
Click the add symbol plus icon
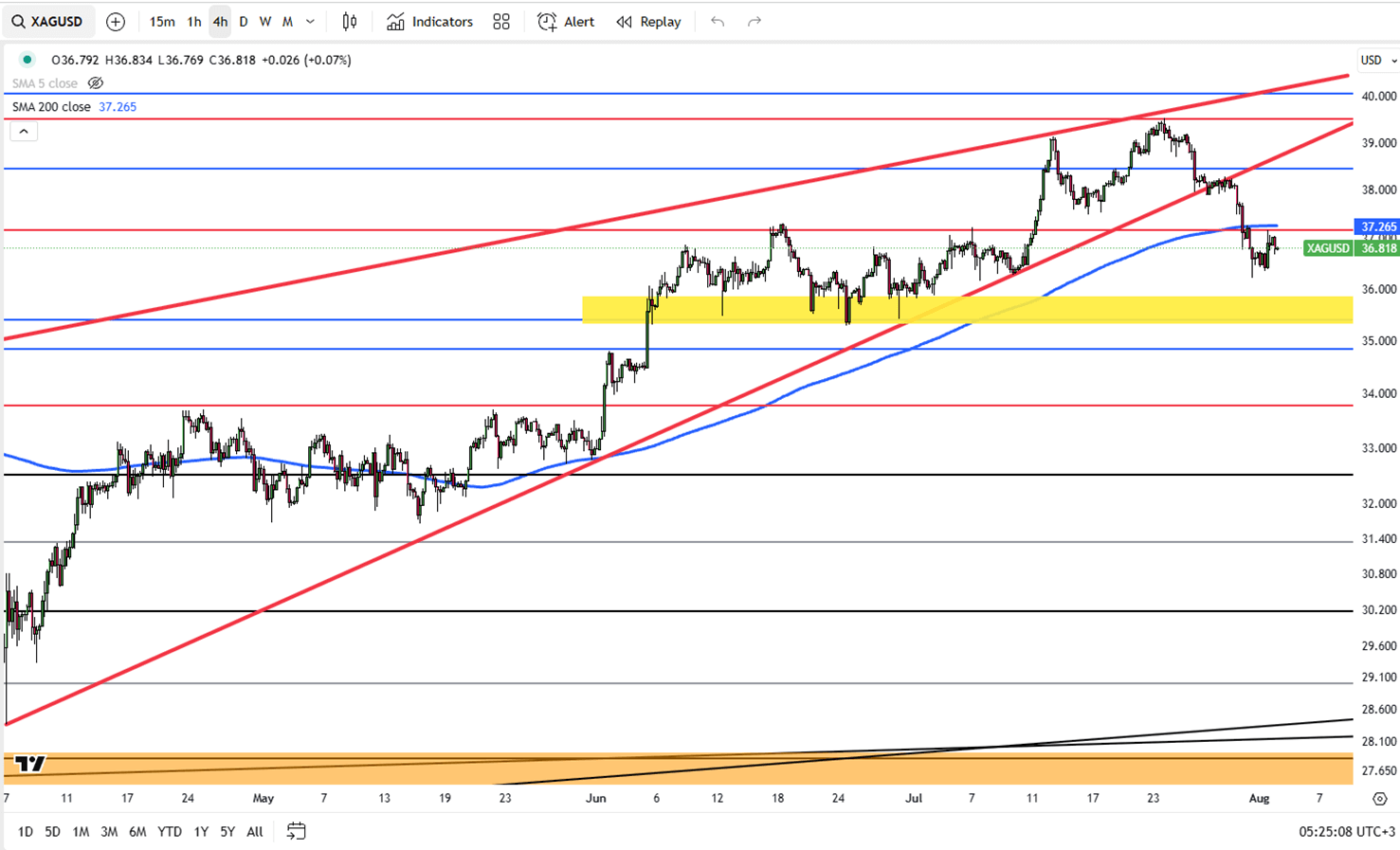click(115, 22)
